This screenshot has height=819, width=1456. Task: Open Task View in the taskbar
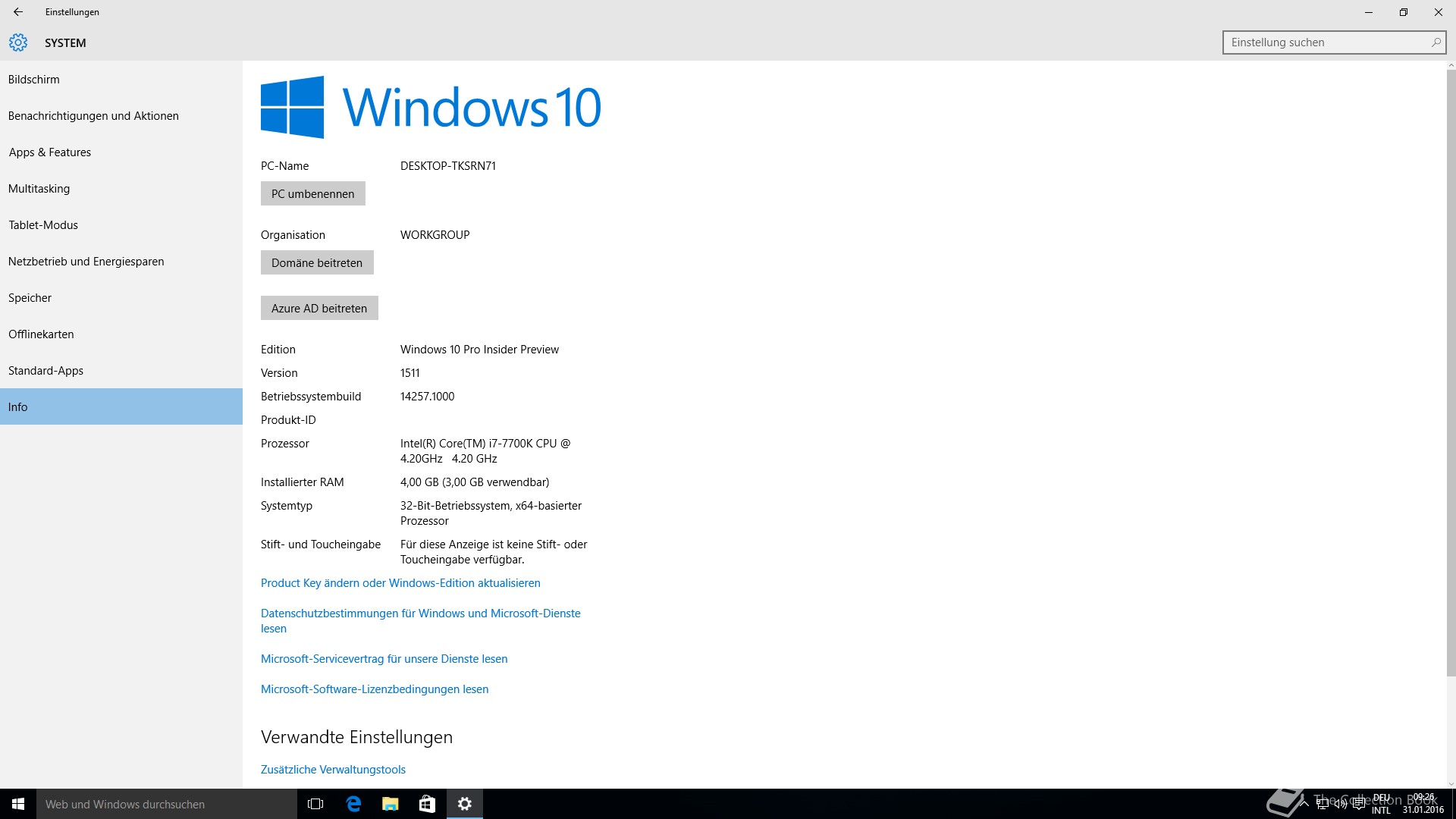pos(315,804)
